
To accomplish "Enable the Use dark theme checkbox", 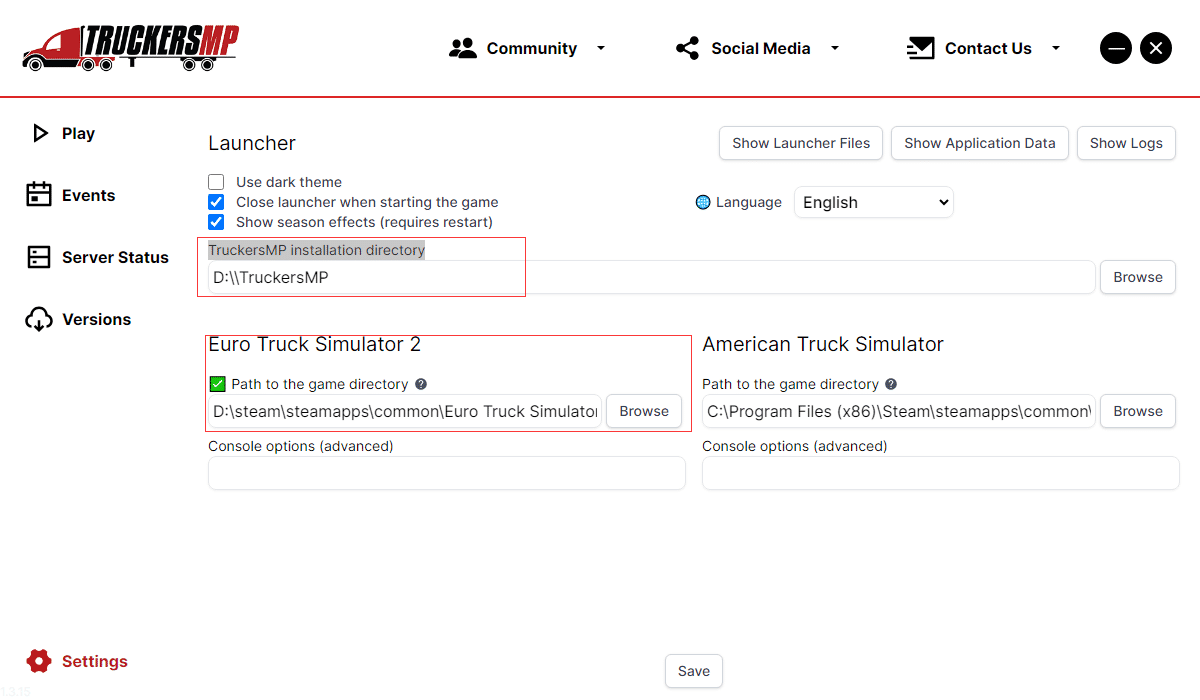I will click(216, 182).
